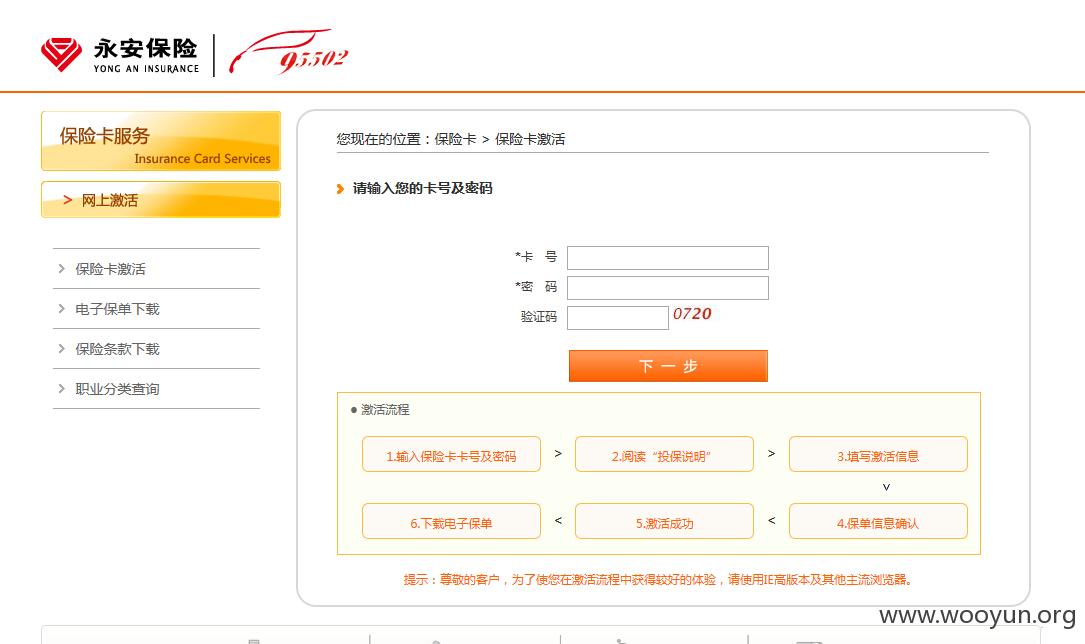Click the 下一步 next step button
The image size is (1085, 644).
click(668, 366)
